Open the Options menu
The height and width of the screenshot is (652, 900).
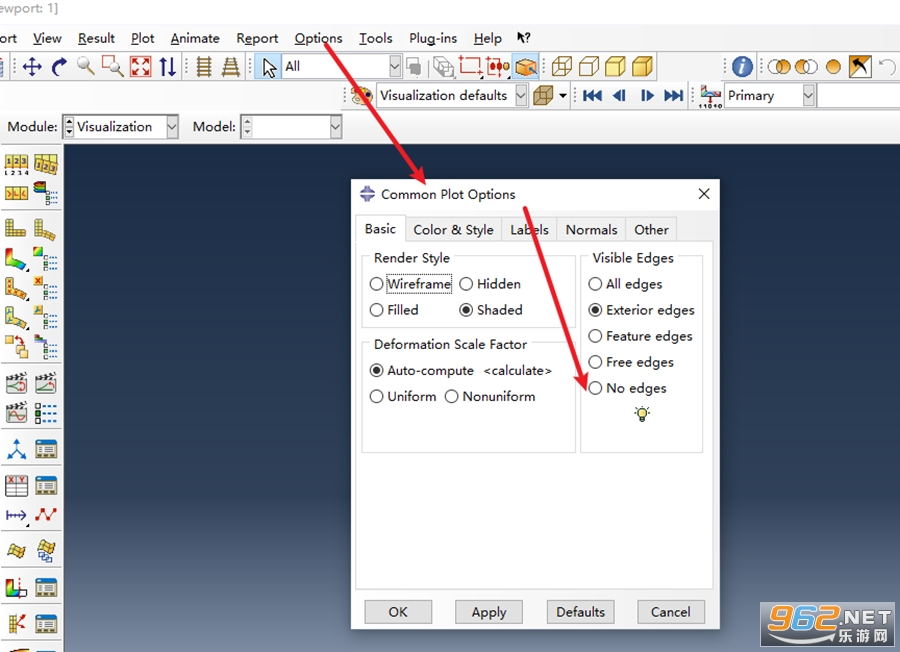(318, 38)
